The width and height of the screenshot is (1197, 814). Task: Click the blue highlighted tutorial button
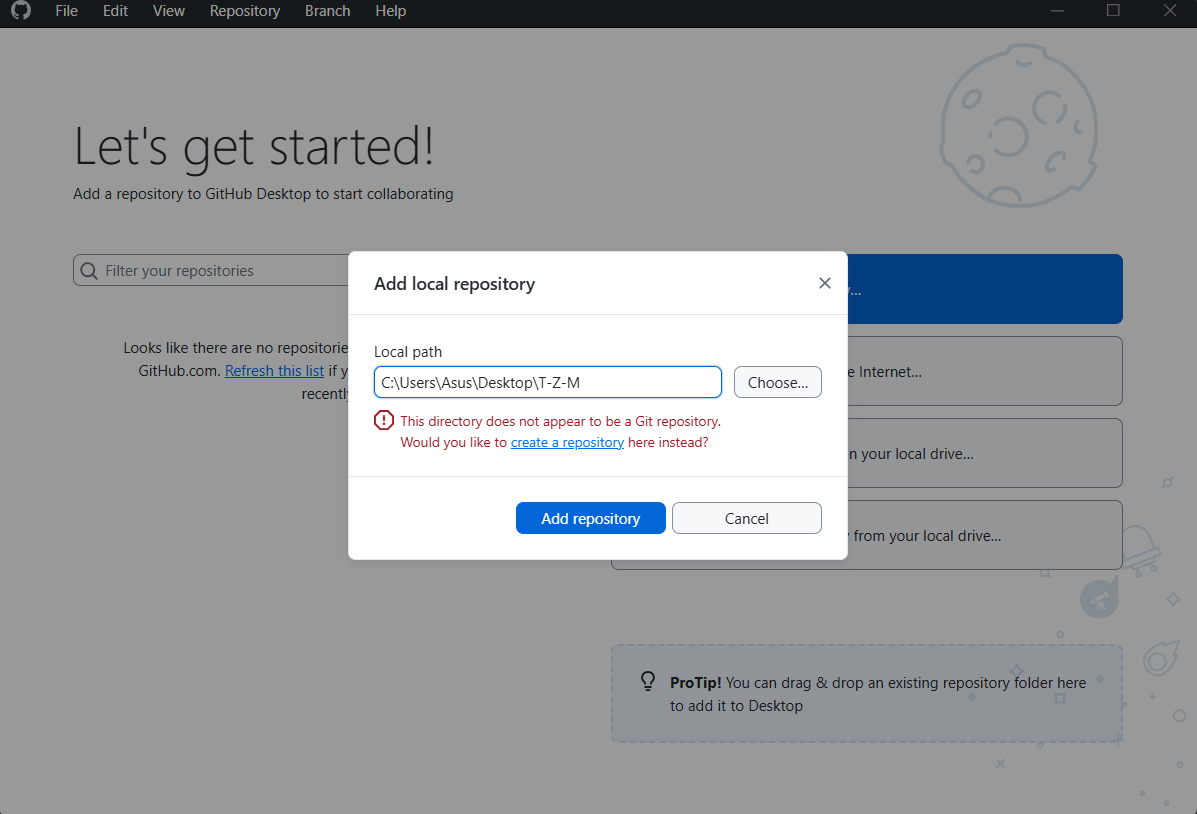click(x=985, y=289)
